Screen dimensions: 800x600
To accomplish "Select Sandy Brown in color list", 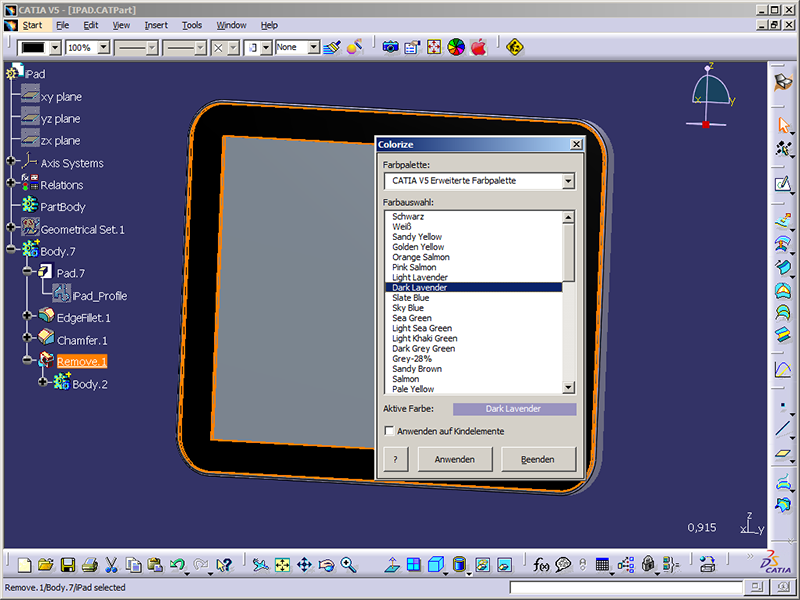I will [x=473, y=369].
